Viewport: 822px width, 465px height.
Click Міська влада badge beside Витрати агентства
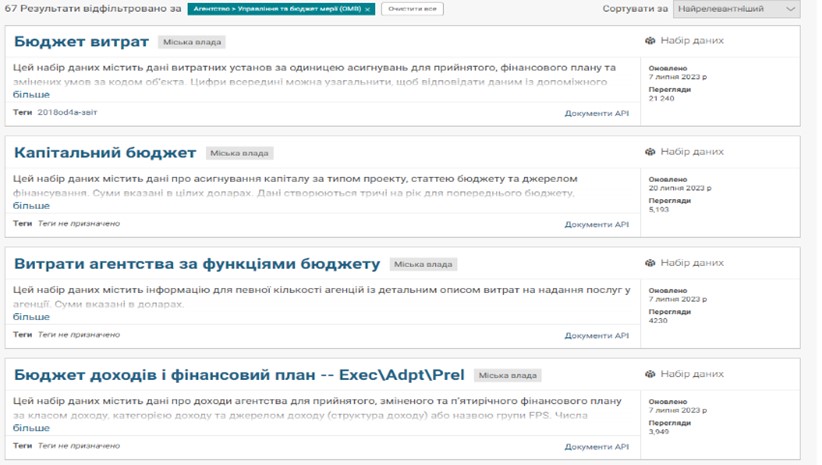pyautogui.click(x=423, y=264)
